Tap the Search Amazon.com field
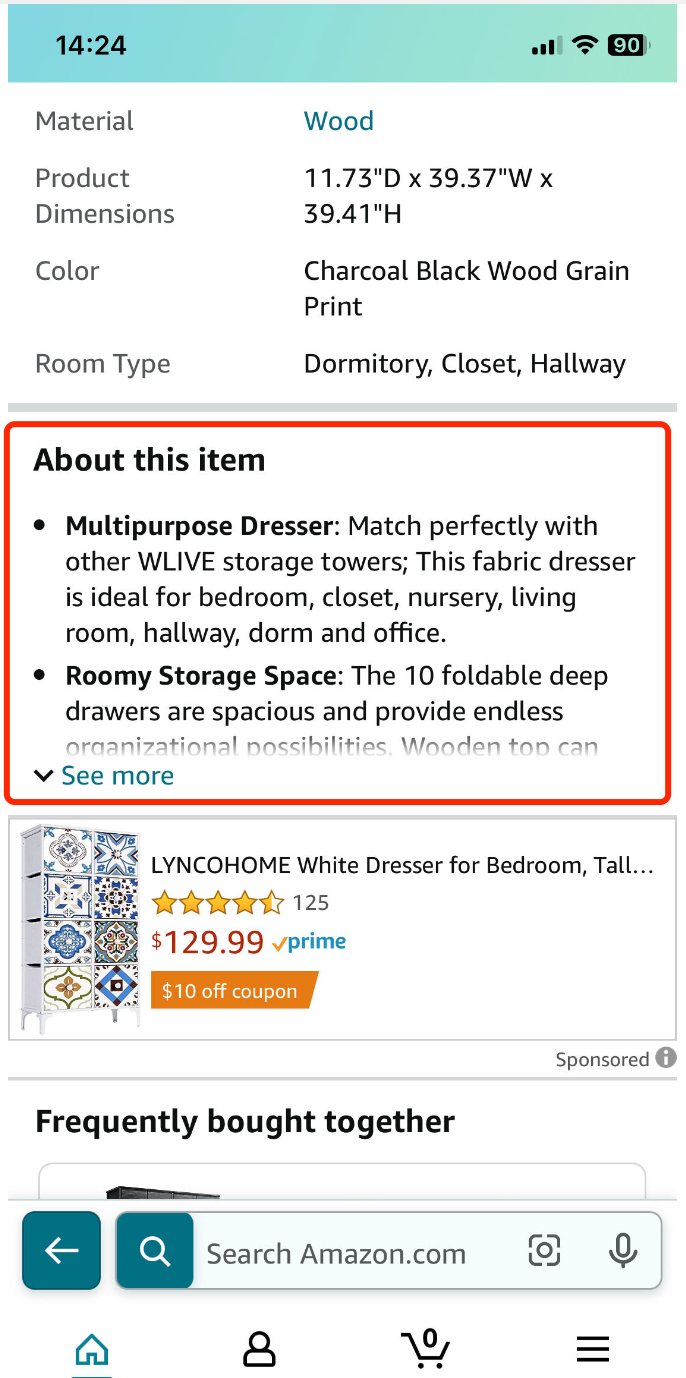The height and width of the screenshot is (1378, 686). pyautogui.click(x=336, y=1254)
